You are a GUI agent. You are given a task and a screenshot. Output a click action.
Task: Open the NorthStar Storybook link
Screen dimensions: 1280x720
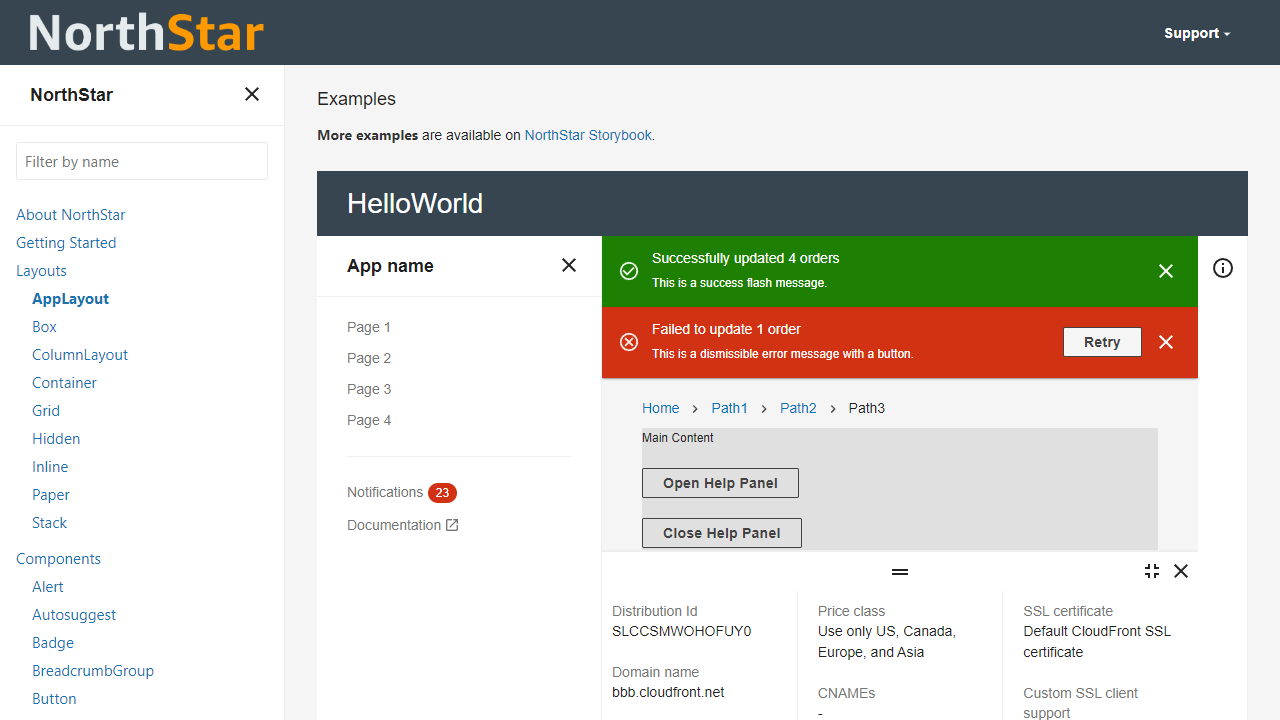tap(588, 135)
